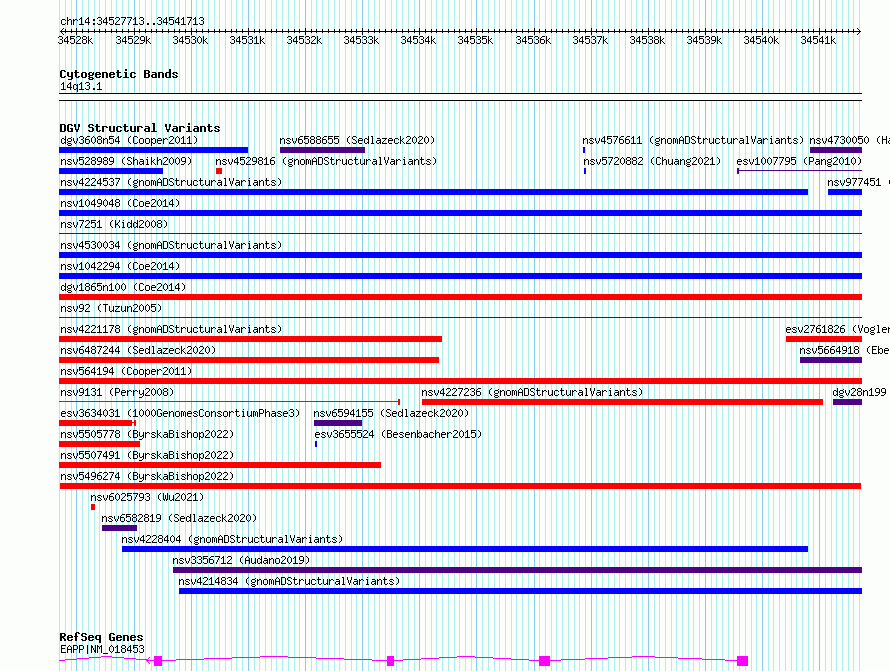The image size is (890, 671).
Task: Open nsv564194 (Cooper2011) label
Action: click(x=126, y=371)
